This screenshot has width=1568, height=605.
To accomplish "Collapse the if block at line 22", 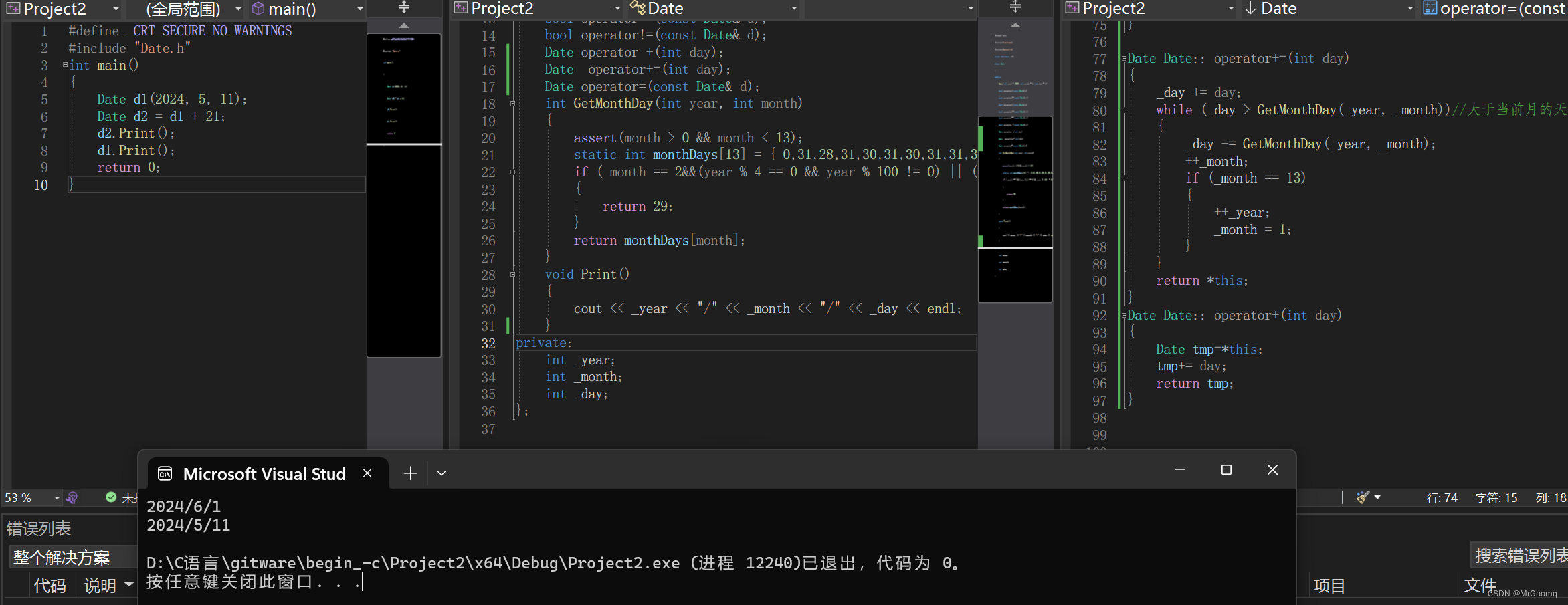I will pos(513,172).
